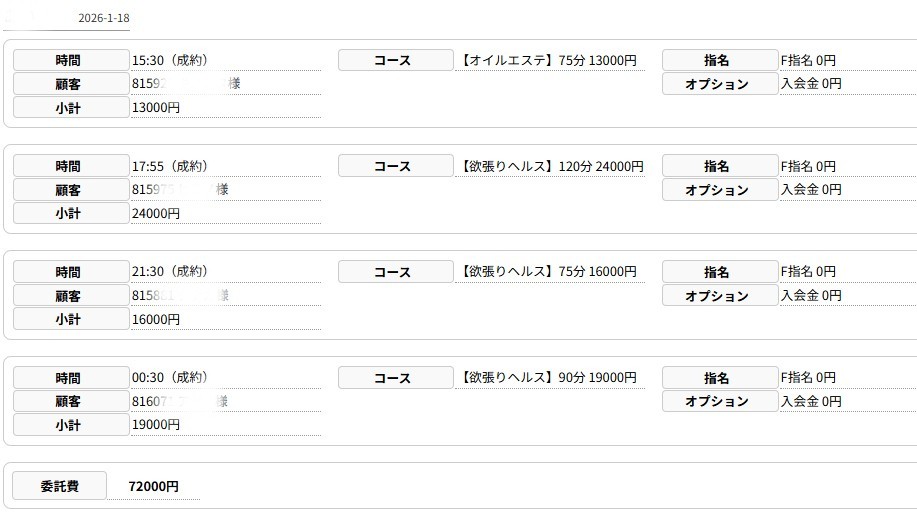Click 時間 label beside 15:30
Screen dimensions: 917x525
(x=71, y=60)
